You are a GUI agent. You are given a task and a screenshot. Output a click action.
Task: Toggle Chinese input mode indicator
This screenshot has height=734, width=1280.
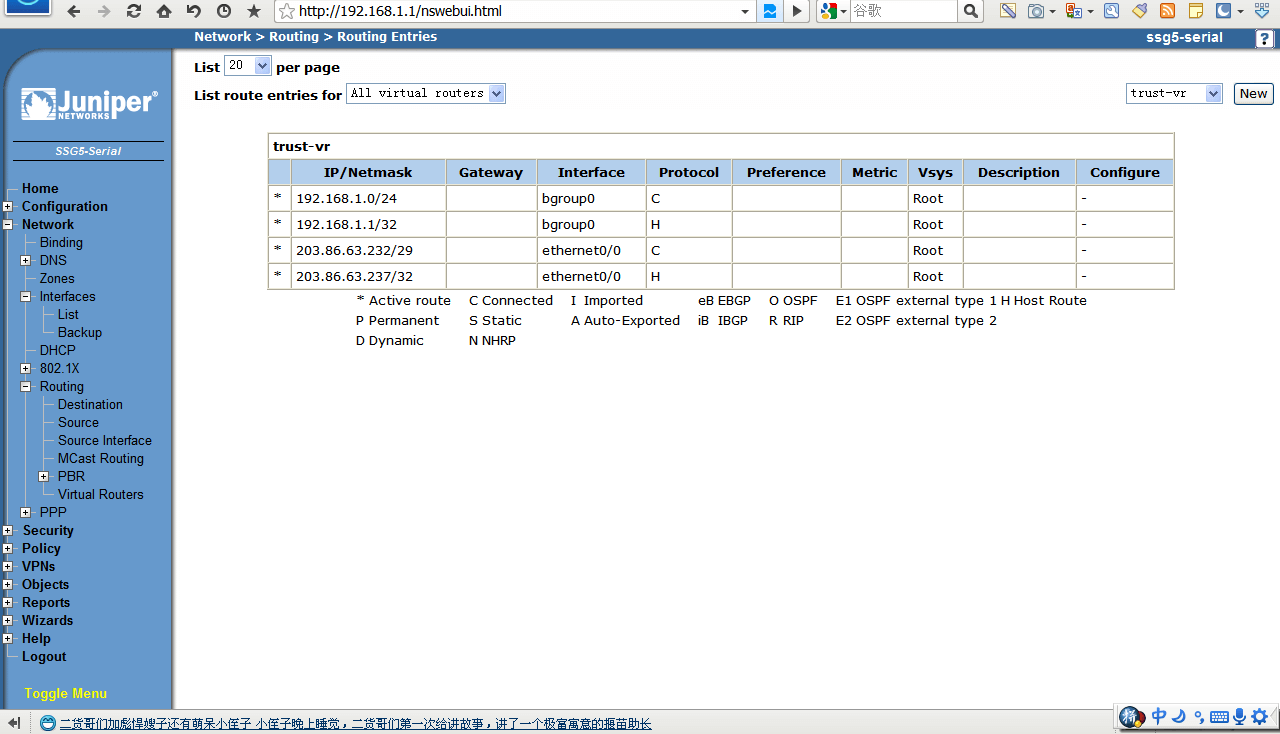click(1159, 716)
